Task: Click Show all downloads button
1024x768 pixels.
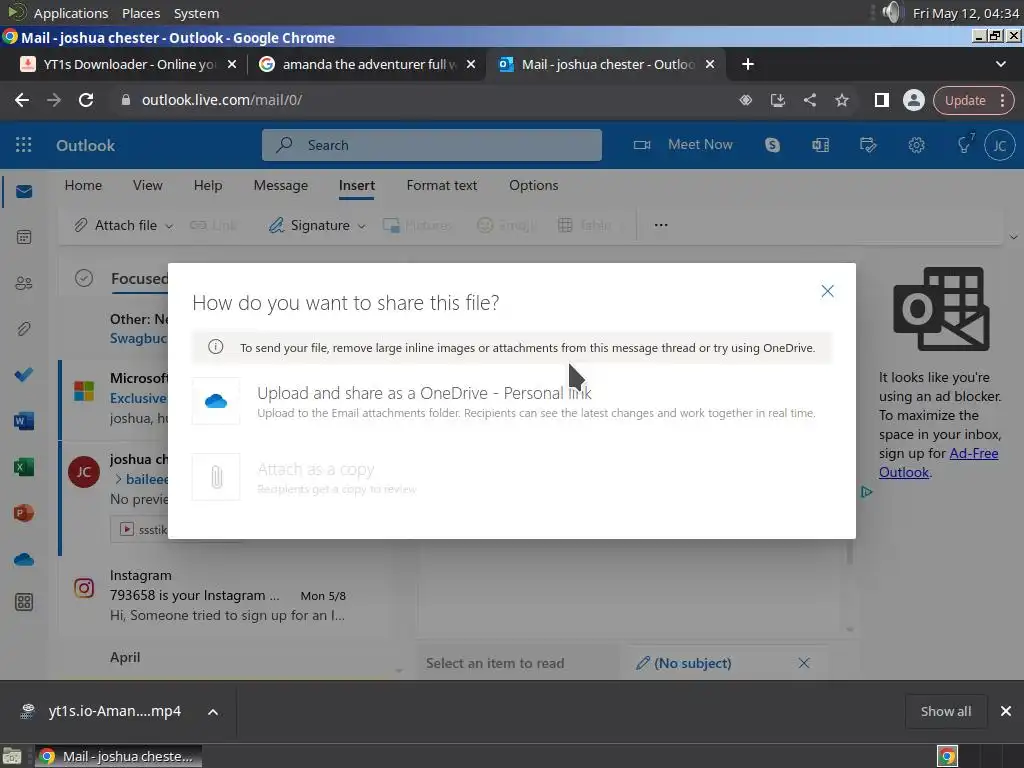Action: [946, 711]
